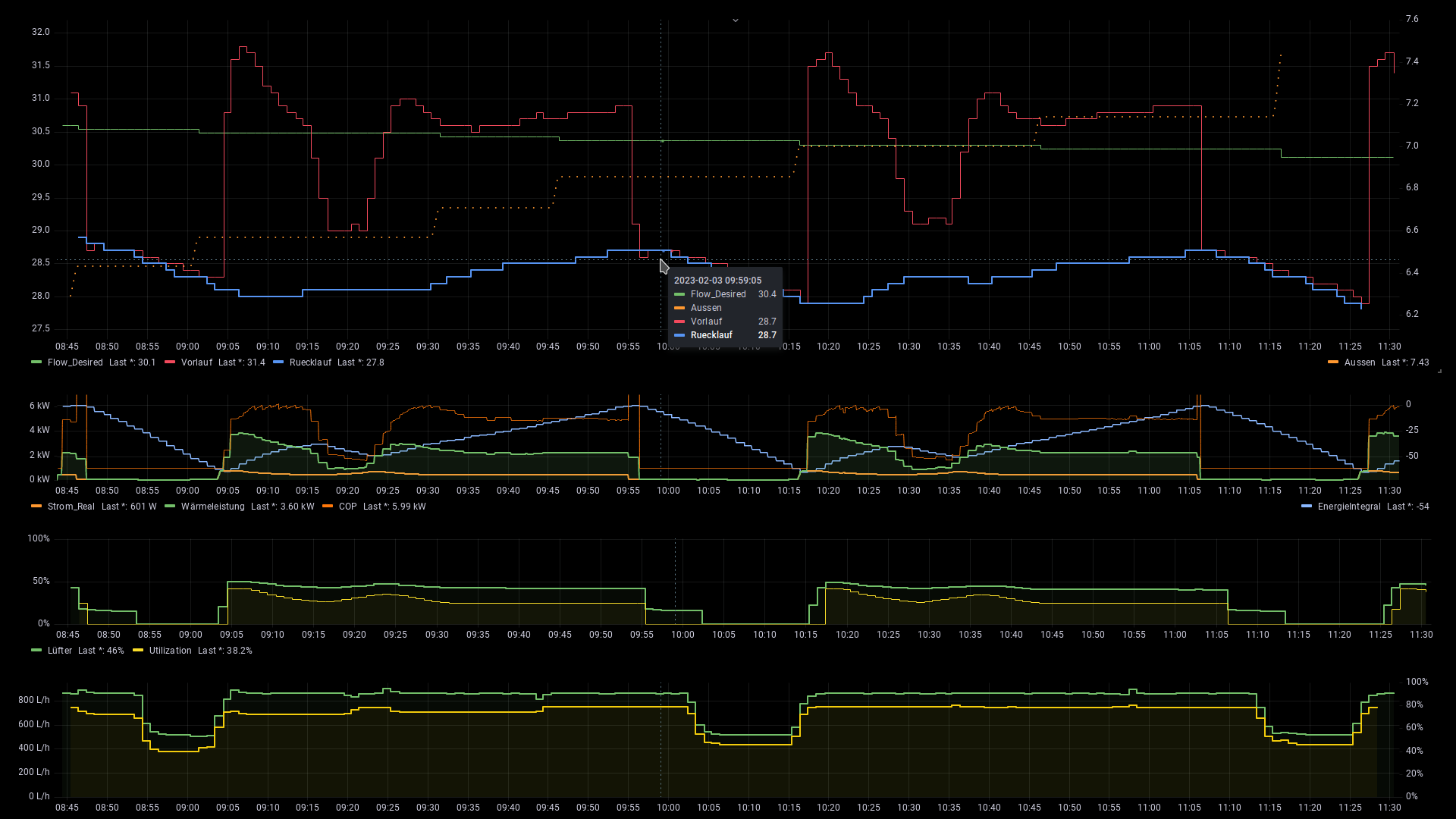The width and height of the screenshot is (1456, 819).
Task: Click Strom_Real value 'Last *: 601 W'
Action: click(x=129, y=507)
